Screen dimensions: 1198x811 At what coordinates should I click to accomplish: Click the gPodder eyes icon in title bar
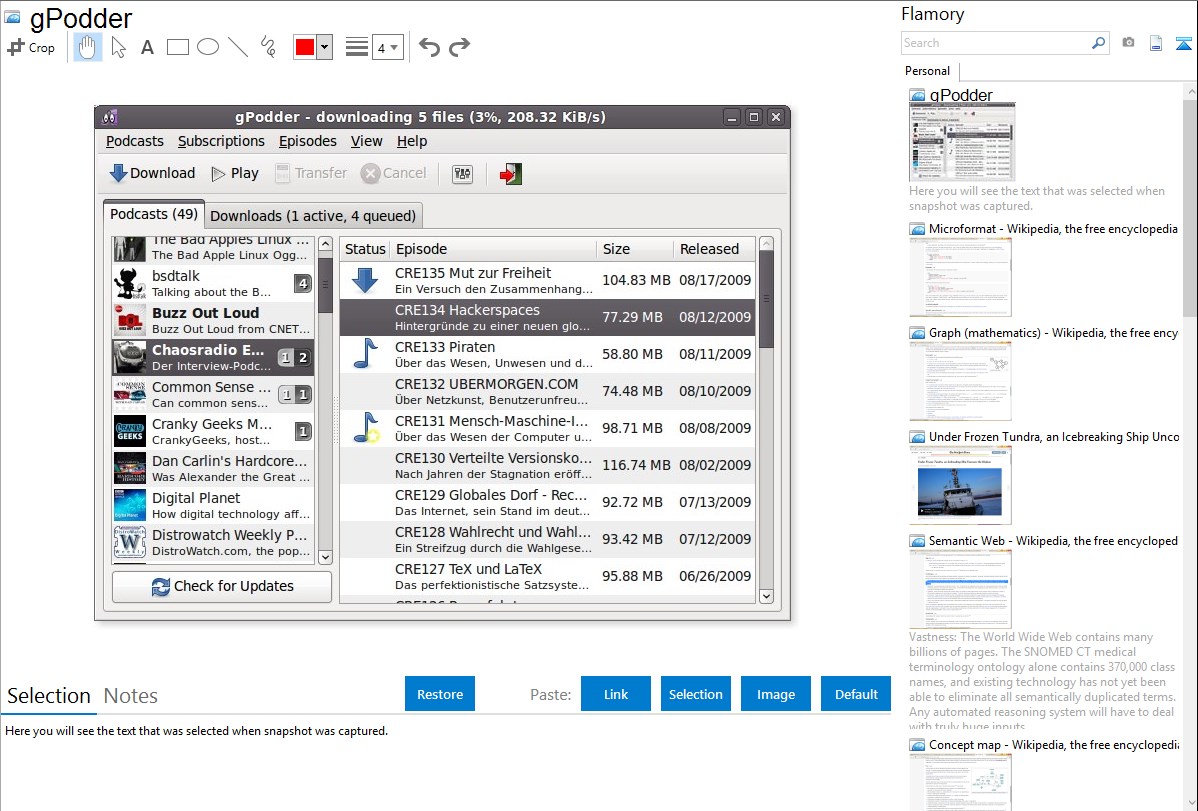pos(110,117)
